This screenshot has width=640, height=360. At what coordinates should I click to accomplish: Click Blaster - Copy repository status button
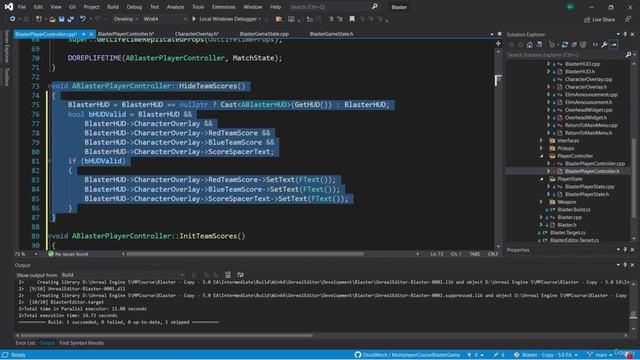click(546, 355)
